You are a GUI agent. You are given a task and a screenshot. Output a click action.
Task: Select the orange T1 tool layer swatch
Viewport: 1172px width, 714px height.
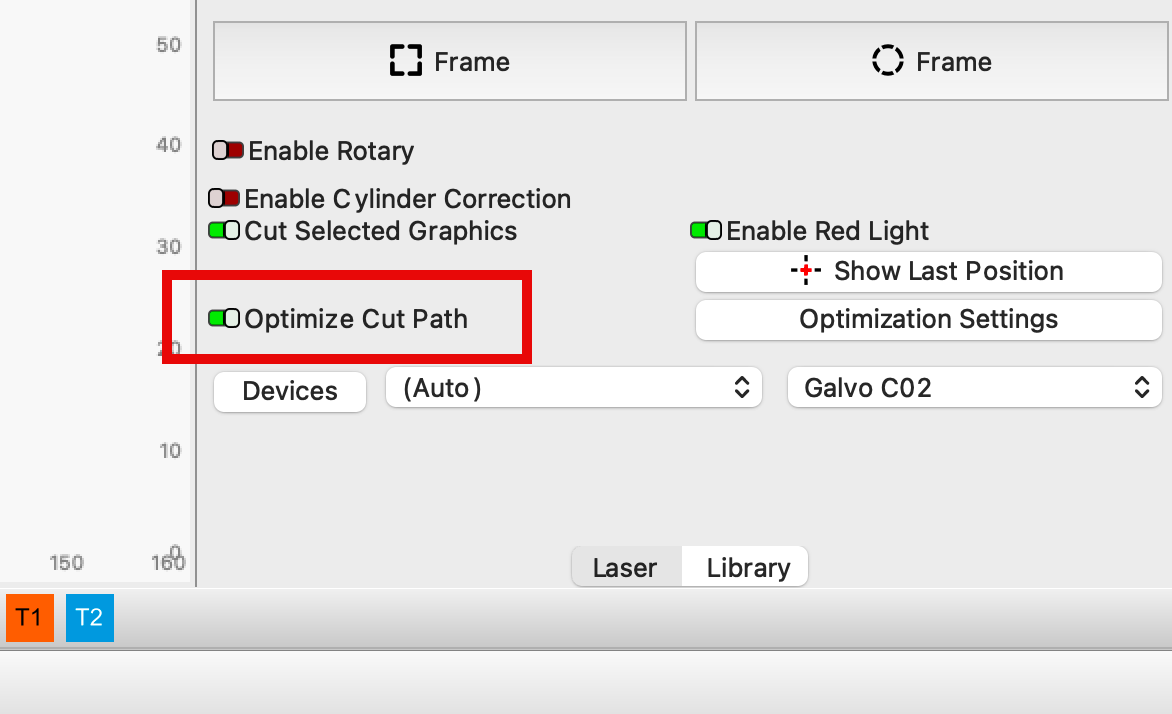coord(30,617)
